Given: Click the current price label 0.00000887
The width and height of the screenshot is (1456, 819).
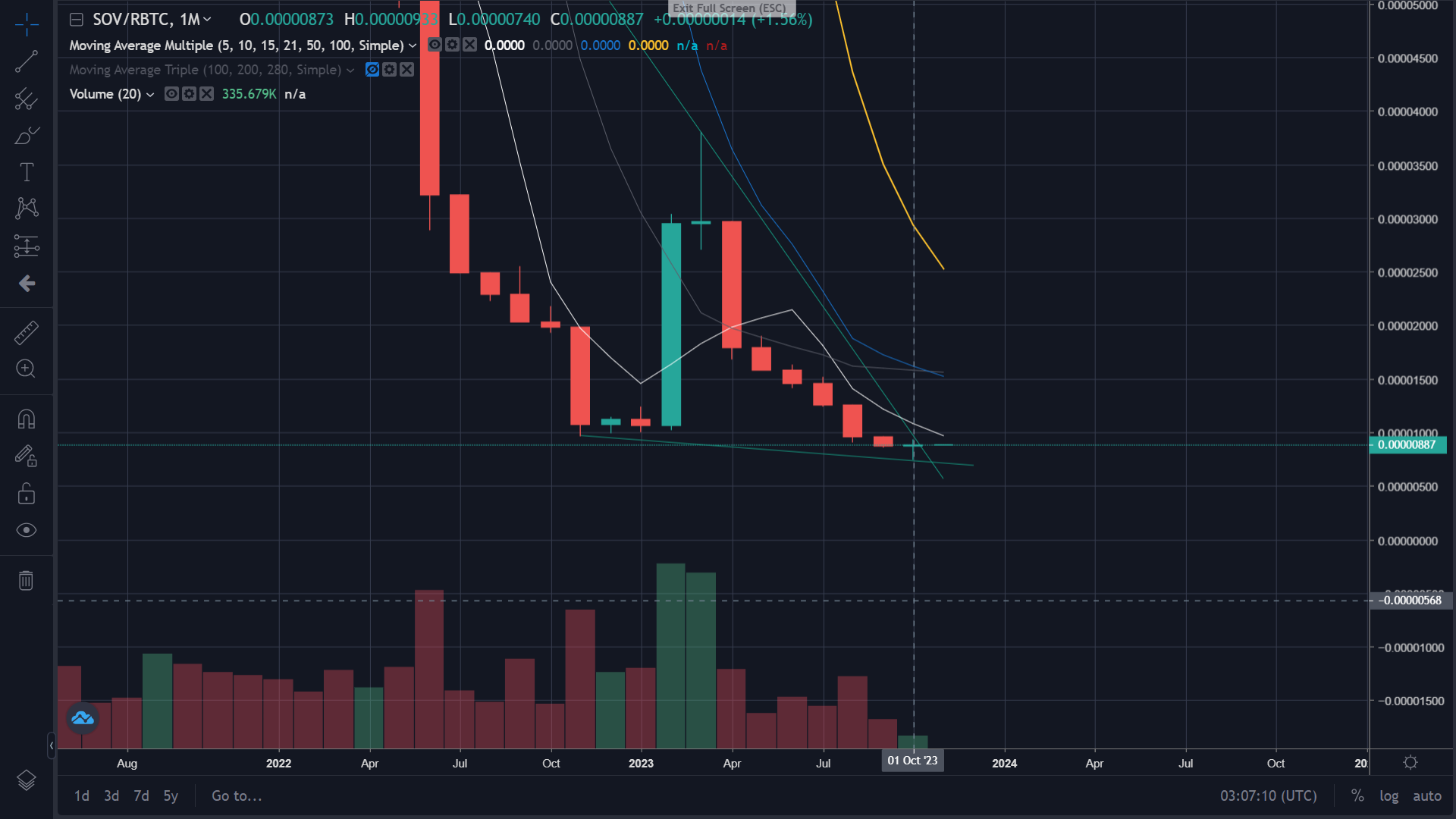Looking at the screenshot, I should 1407,444.
